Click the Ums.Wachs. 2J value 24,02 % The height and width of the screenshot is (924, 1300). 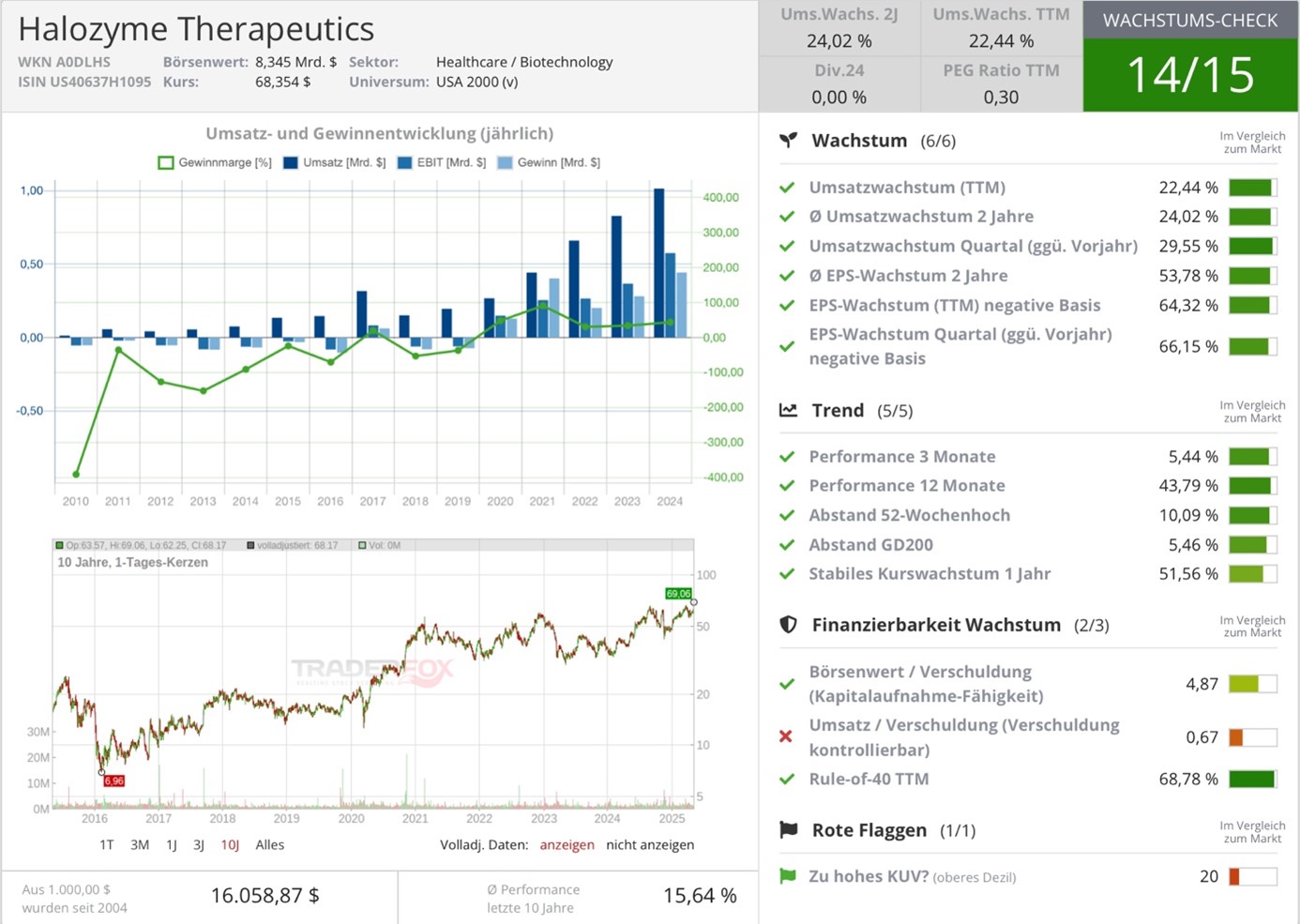tap(839, 41)
